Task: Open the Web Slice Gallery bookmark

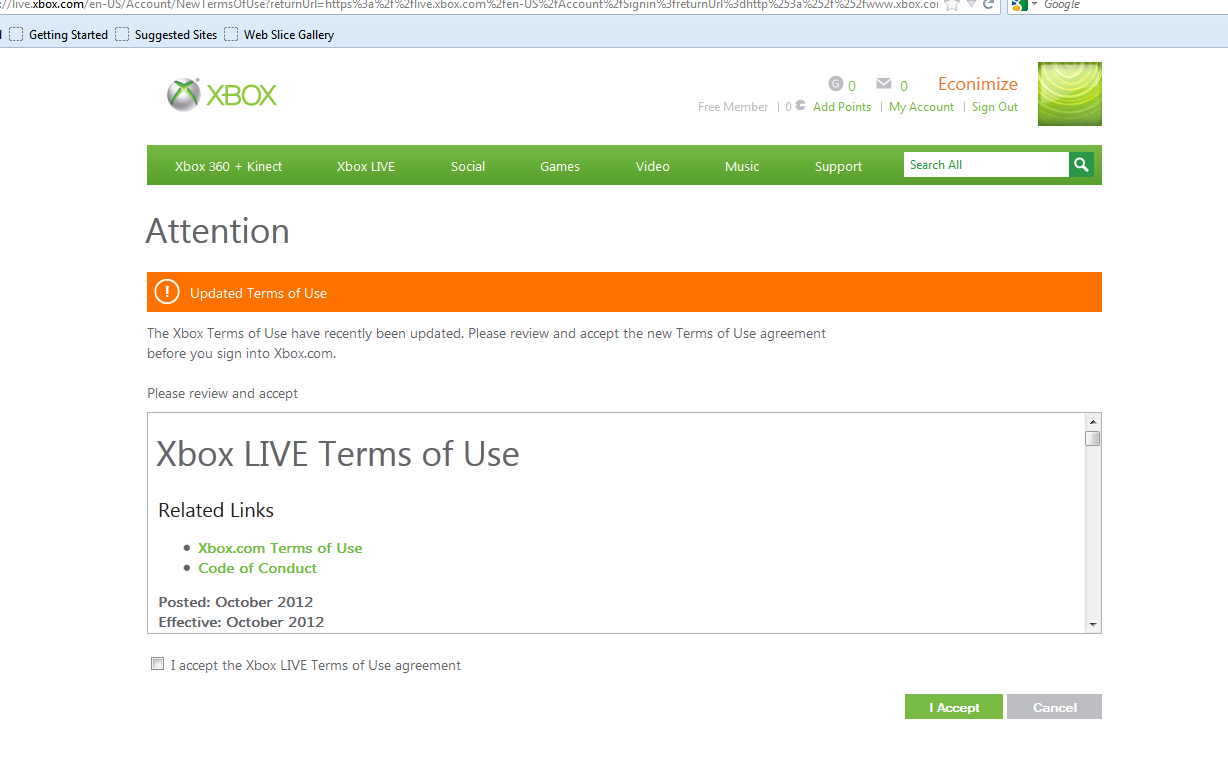Action: (279, 34)
